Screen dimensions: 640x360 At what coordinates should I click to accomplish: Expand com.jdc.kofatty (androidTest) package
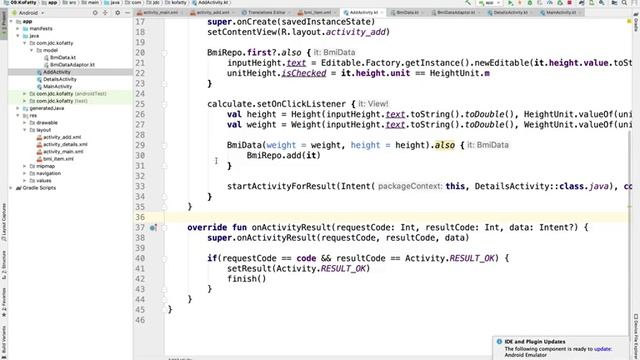coord(25,93)
